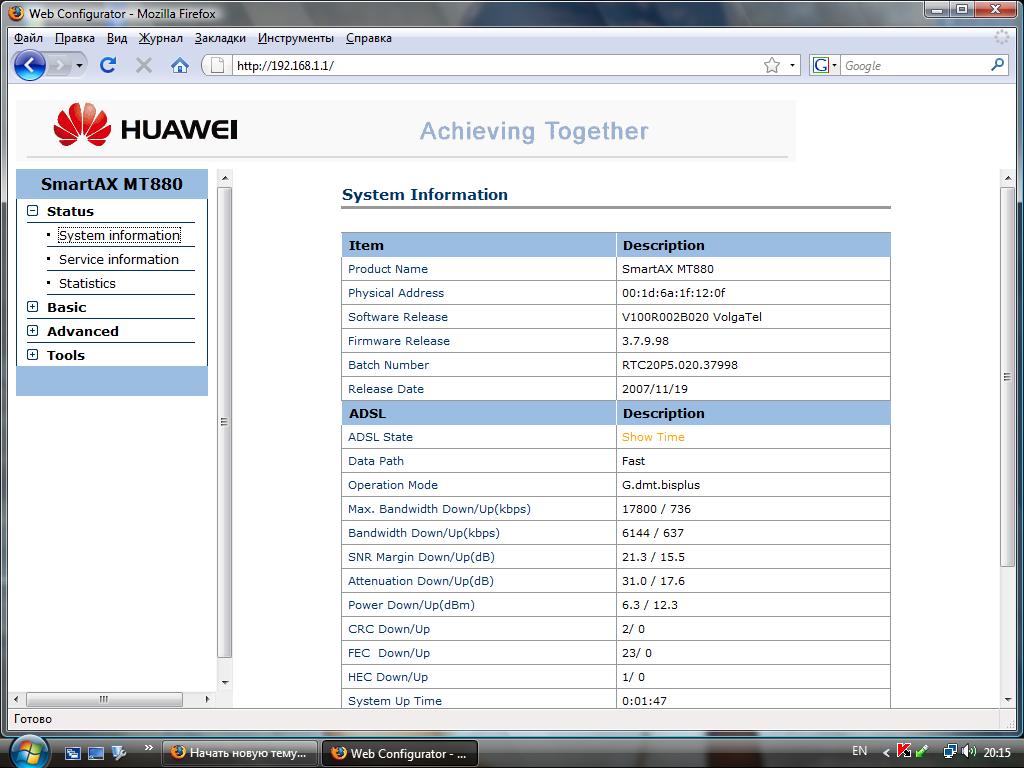Open Kaspersky from the system tray
The height and width of the screenshot is (768, 1024).
(x=904, y=752)
